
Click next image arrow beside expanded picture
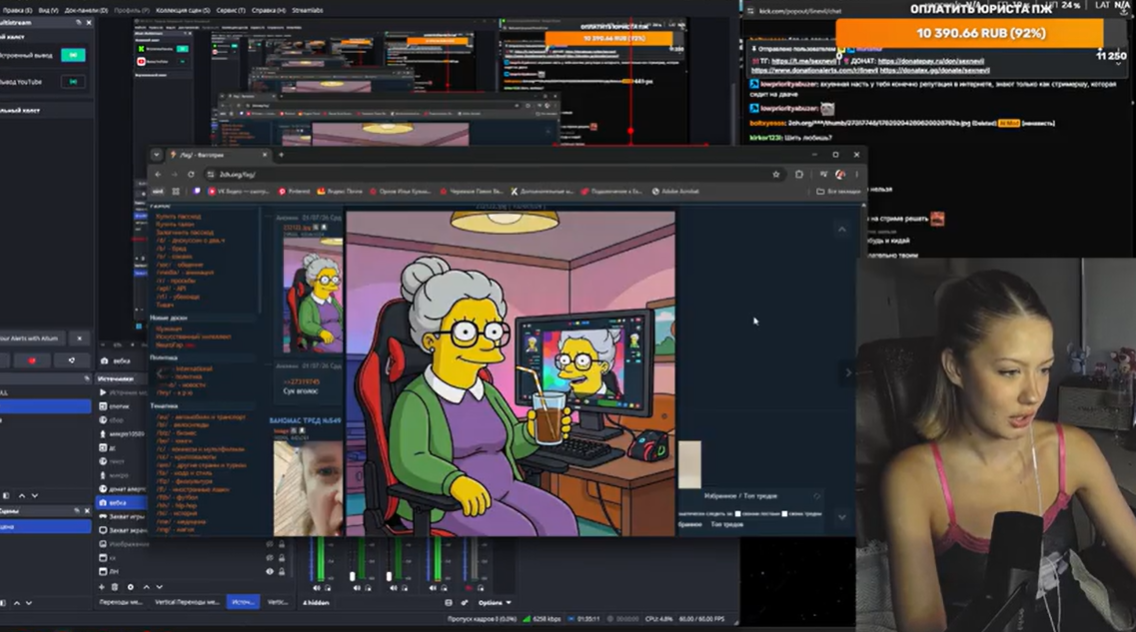coord(848,373)
